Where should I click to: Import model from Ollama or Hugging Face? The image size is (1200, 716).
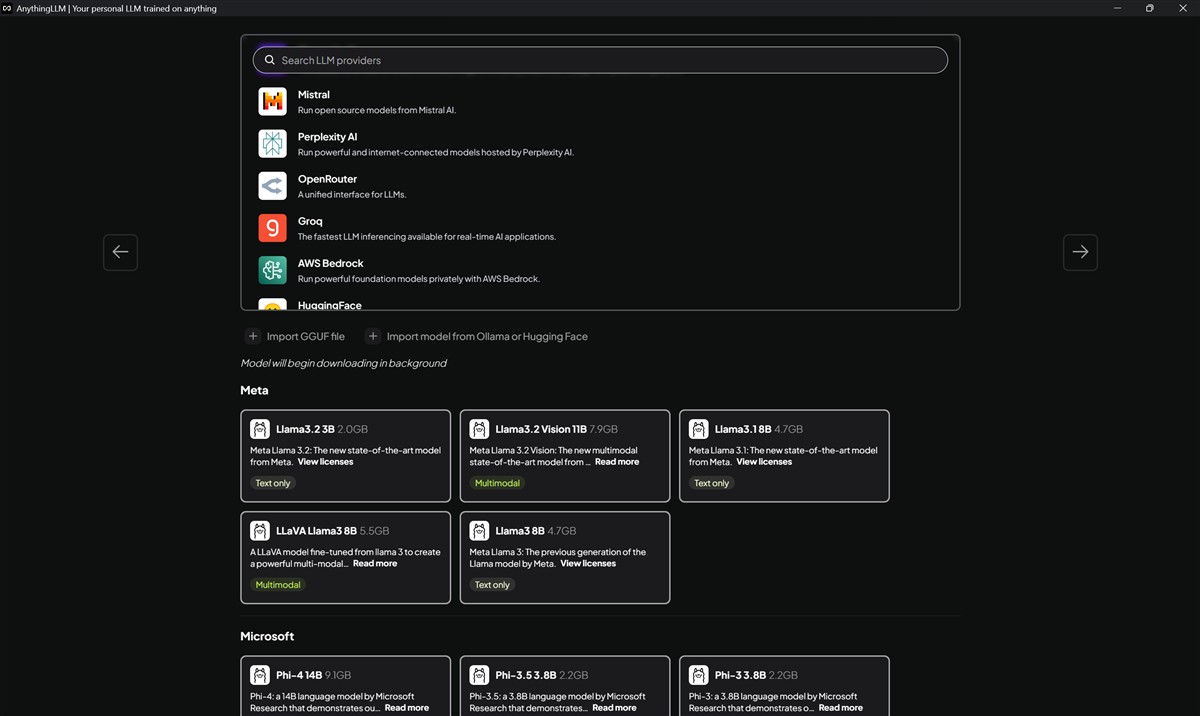coord(486,337)
